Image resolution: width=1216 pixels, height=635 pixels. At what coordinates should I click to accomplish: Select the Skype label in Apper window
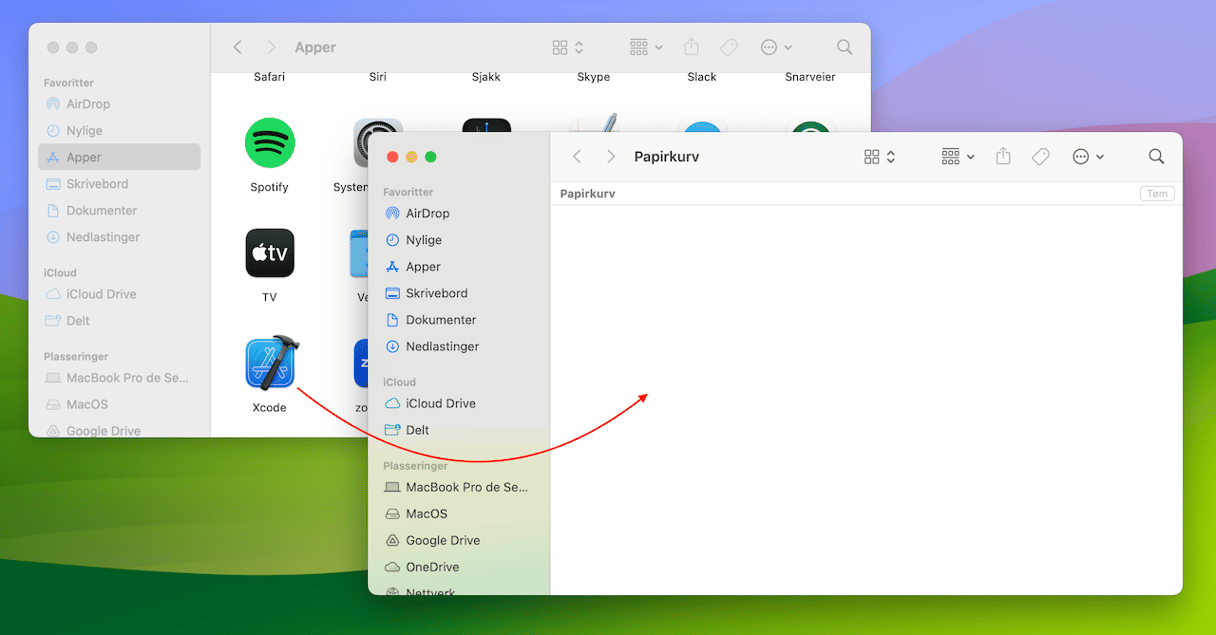pos(594,77)
